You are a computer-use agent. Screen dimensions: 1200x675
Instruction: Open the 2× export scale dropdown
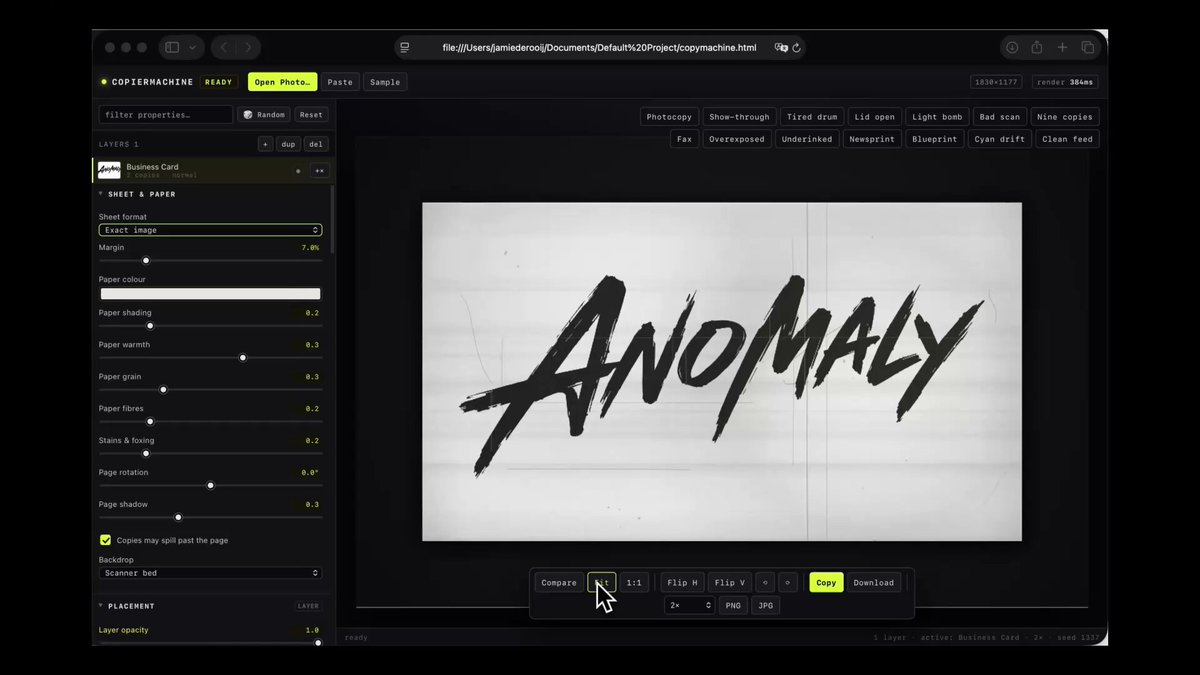click(x=690, y=605)
